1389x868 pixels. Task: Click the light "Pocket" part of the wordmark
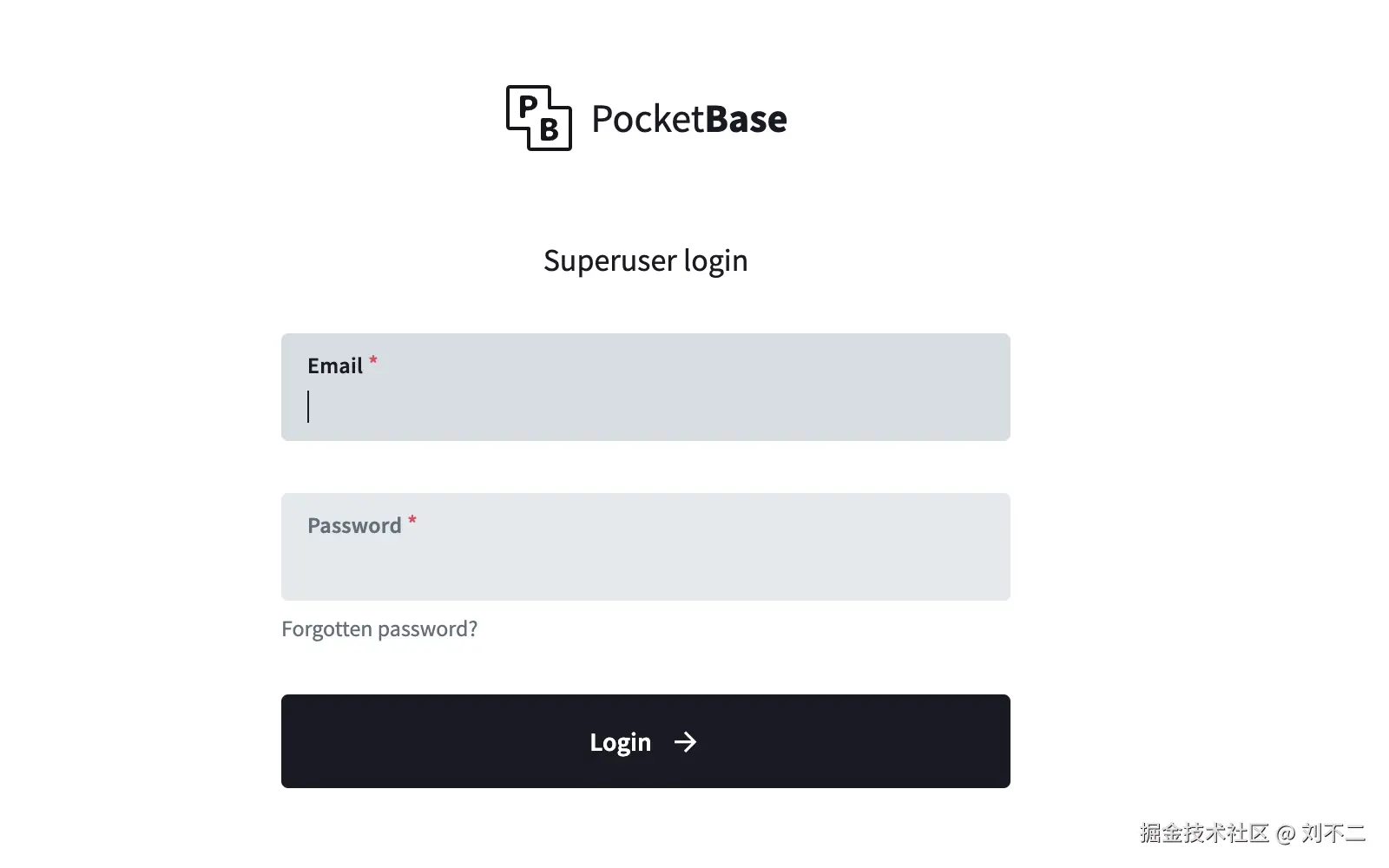[x=647, y=119]
